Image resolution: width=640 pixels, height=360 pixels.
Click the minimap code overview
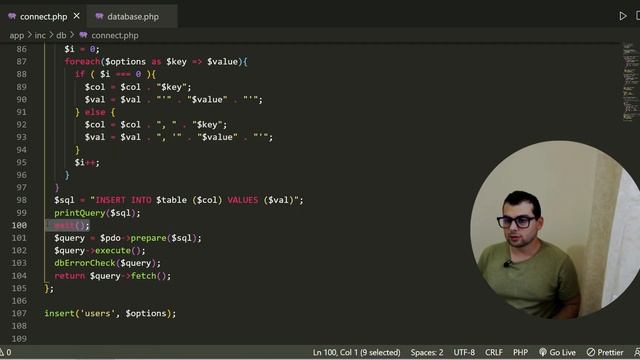click(630, 82)
